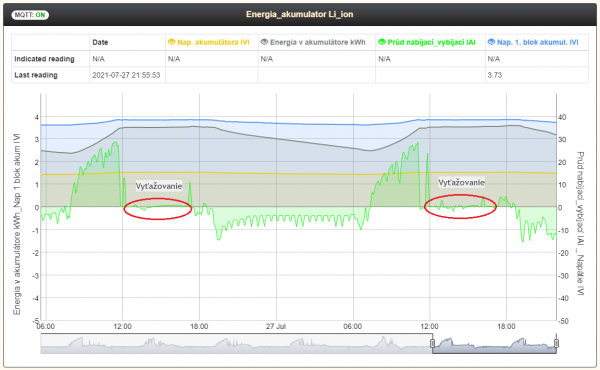Hide the Nap. akumulátora series eye icon
This screenshot has width=600, height=370.
point(171,42)
